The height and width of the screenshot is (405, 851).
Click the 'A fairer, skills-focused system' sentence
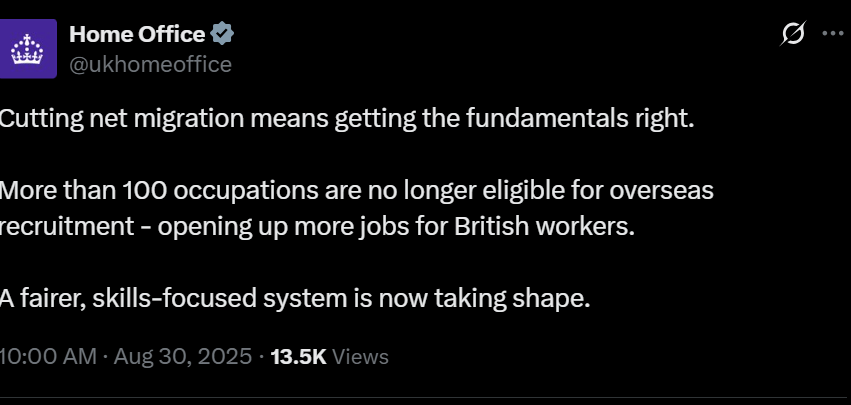(x=295, y=297)
